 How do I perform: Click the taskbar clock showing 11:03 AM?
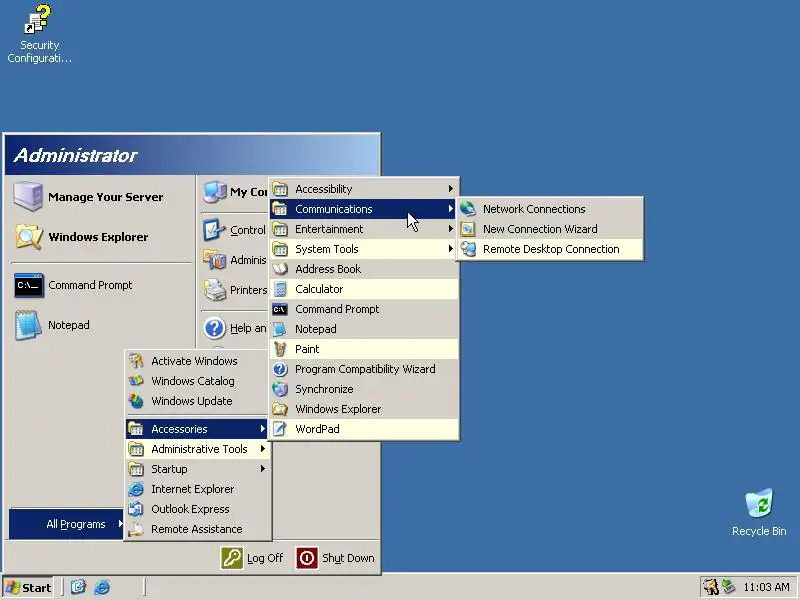pos(766,587)
